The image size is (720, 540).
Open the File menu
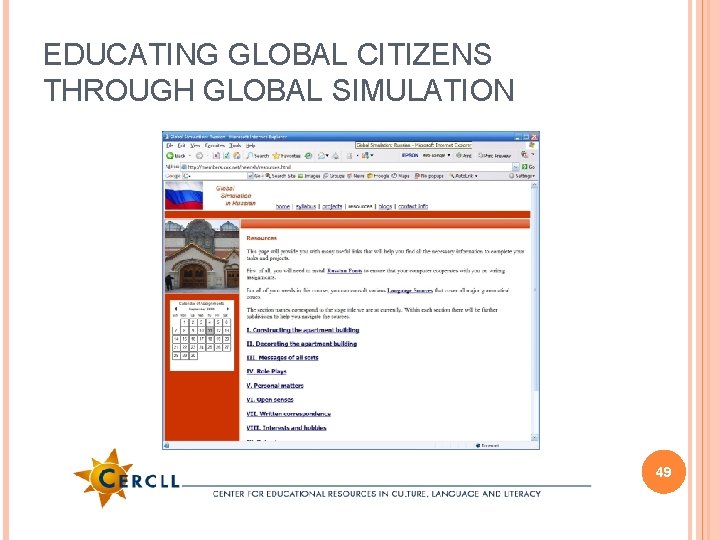pyautogui.click(x=169, y=146)
